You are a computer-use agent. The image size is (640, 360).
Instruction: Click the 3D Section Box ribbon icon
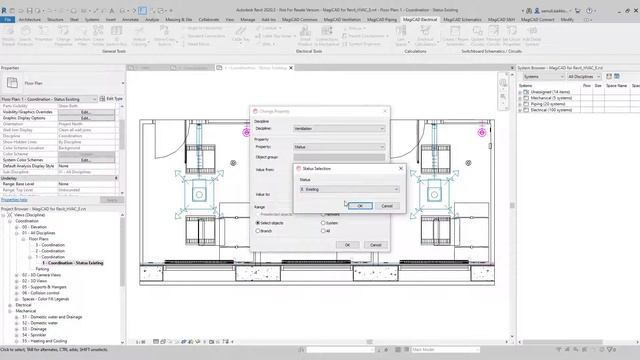pyautogui.click(x=116, y=35)
